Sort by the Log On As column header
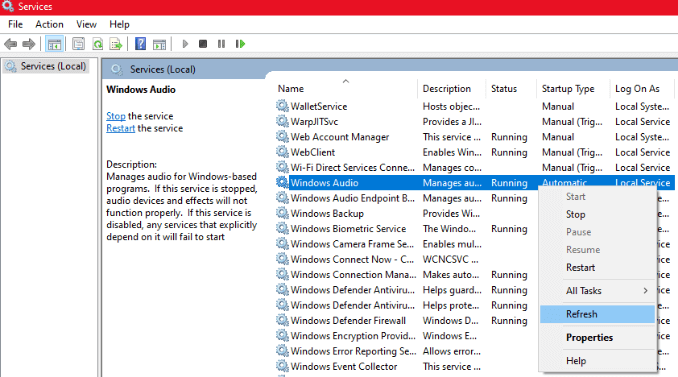678x377 pixels. [642, 88]
